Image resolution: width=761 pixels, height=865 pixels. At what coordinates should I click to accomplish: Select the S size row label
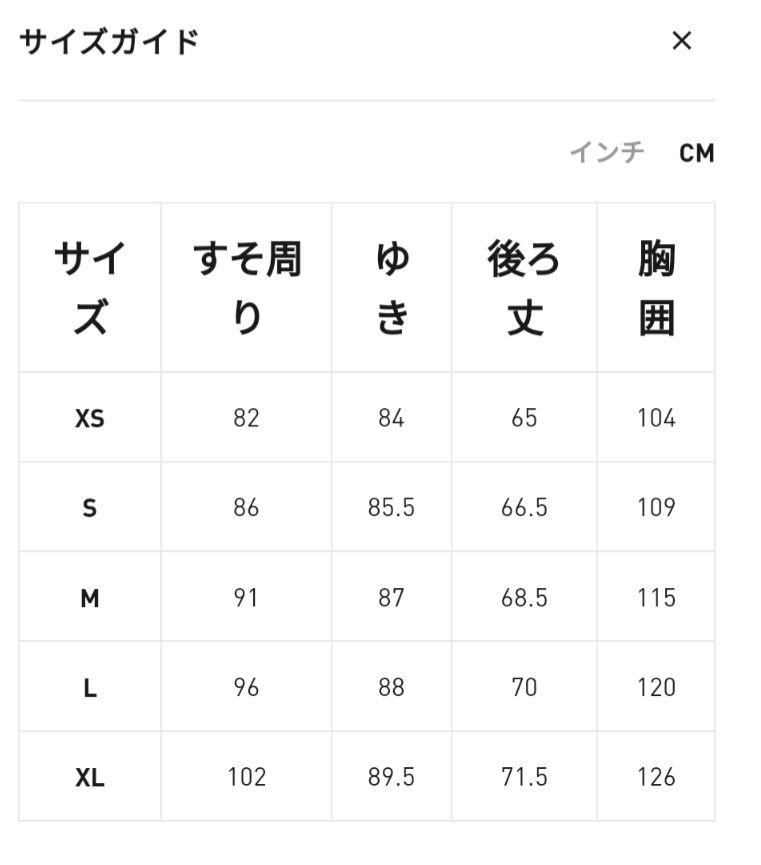click(x=90, y=508)
